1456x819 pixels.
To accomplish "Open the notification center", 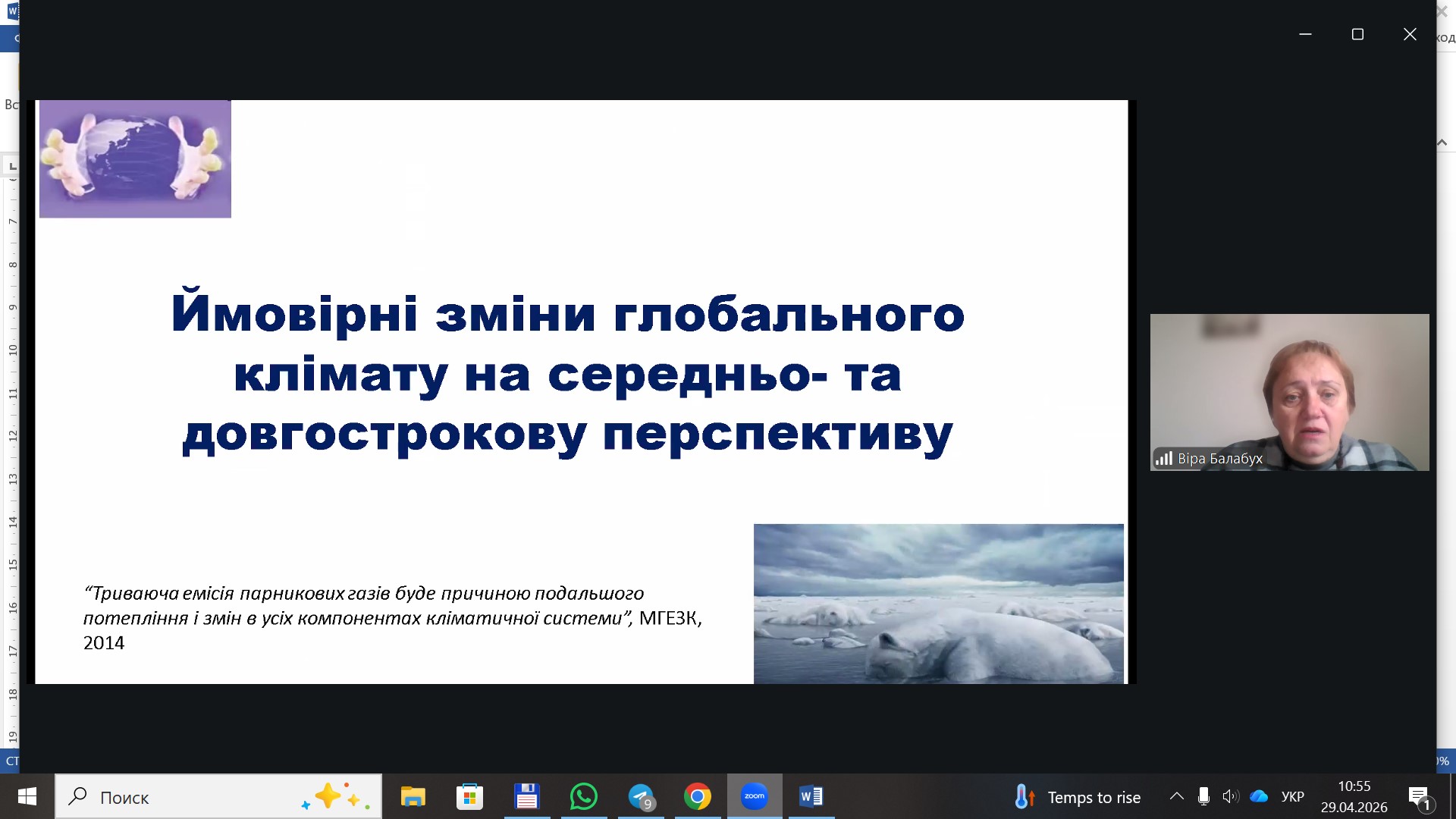I will tap(1420, 797).
